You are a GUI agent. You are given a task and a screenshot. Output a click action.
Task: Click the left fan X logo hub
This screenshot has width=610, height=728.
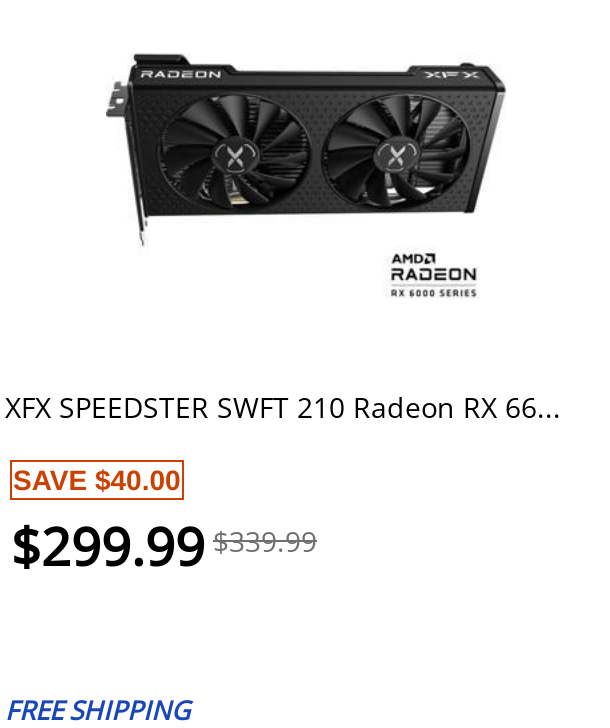[235, 157]
